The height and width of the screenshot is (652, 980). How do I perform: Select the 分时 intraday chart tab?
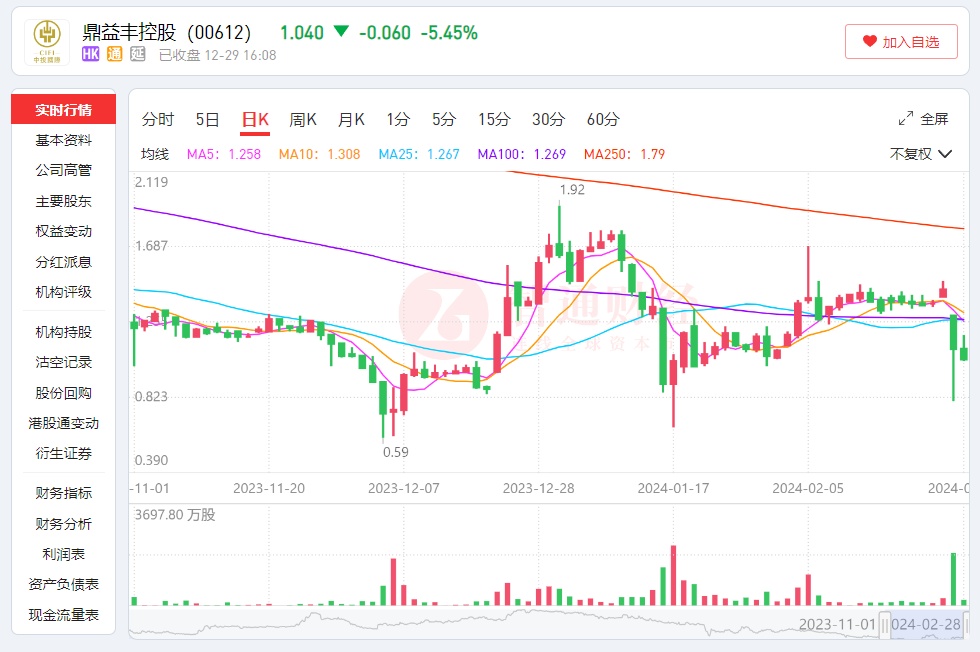click(158, 120)
